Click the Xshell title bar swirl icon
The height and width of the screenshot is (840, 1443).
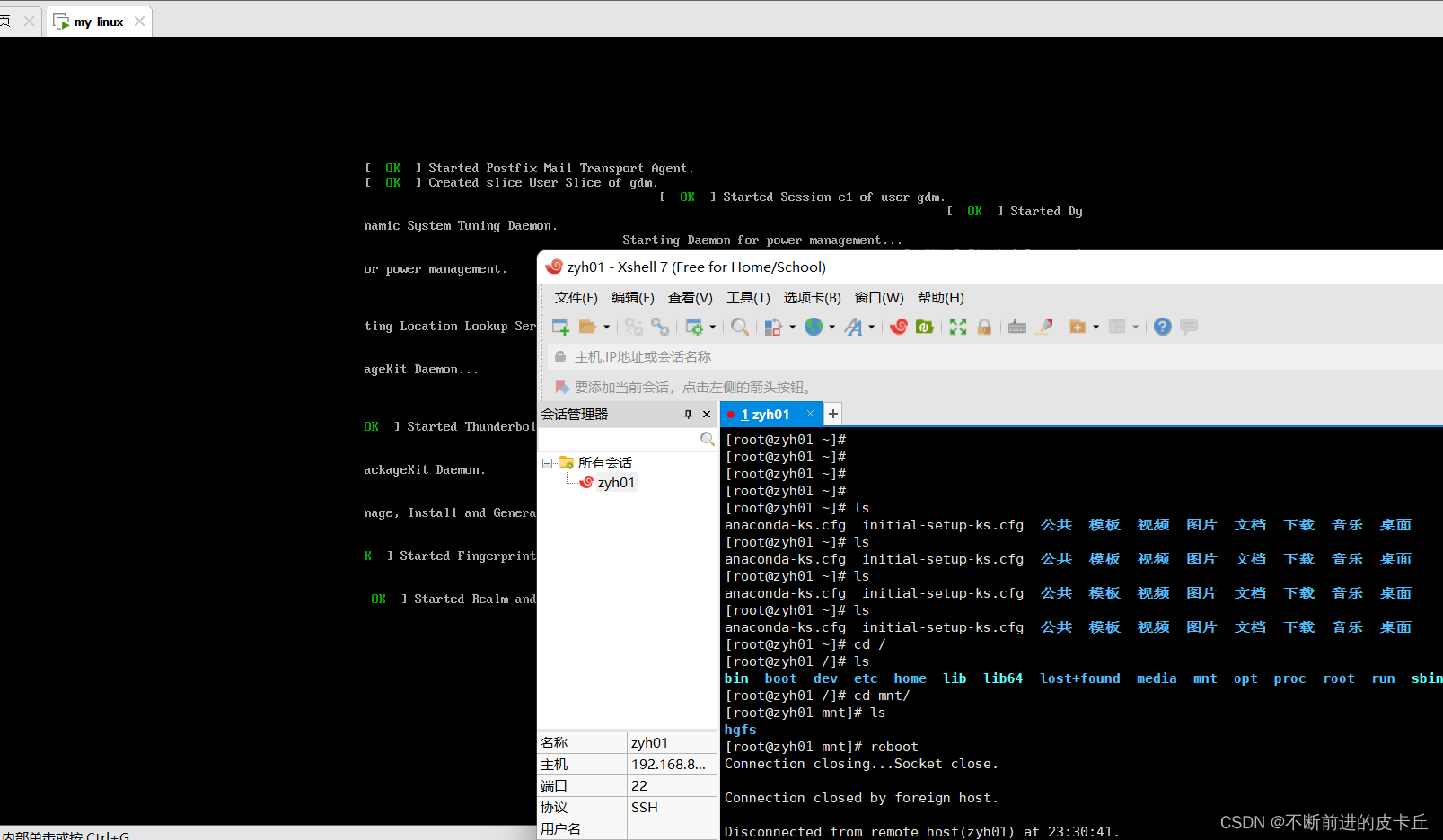click(x=554, y=267)
